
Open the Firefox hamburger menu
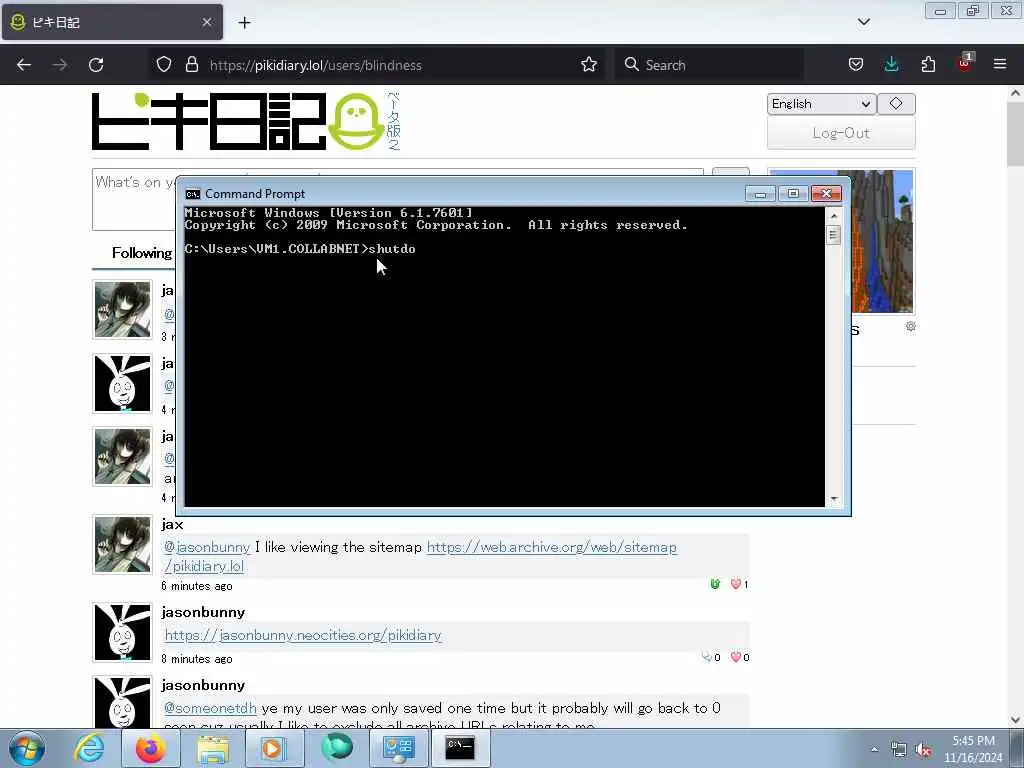pyautogui.click(x=1000, y=65)
